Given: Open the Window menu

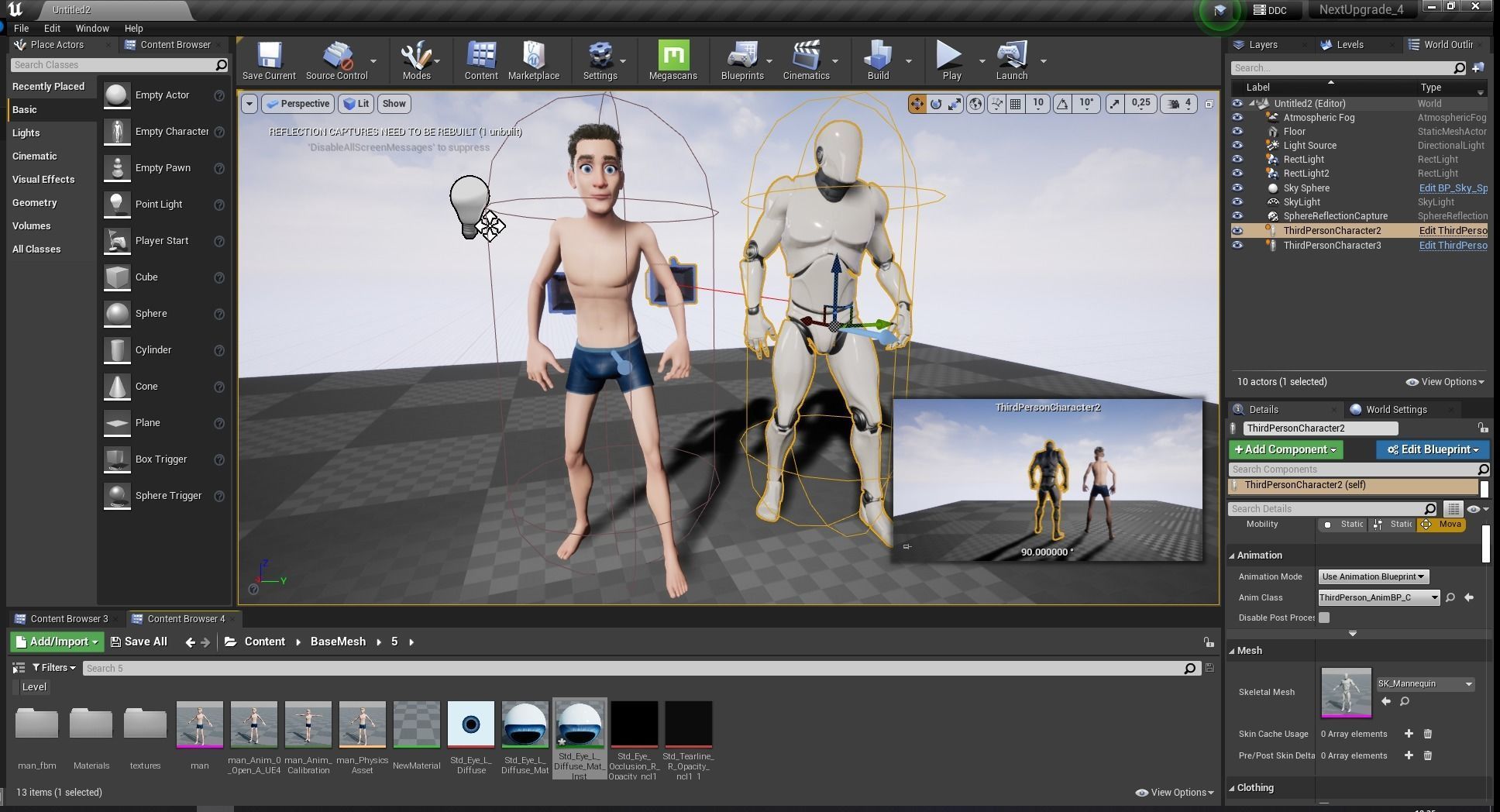Looking at the screenshot, I should (x=92, y=28).
